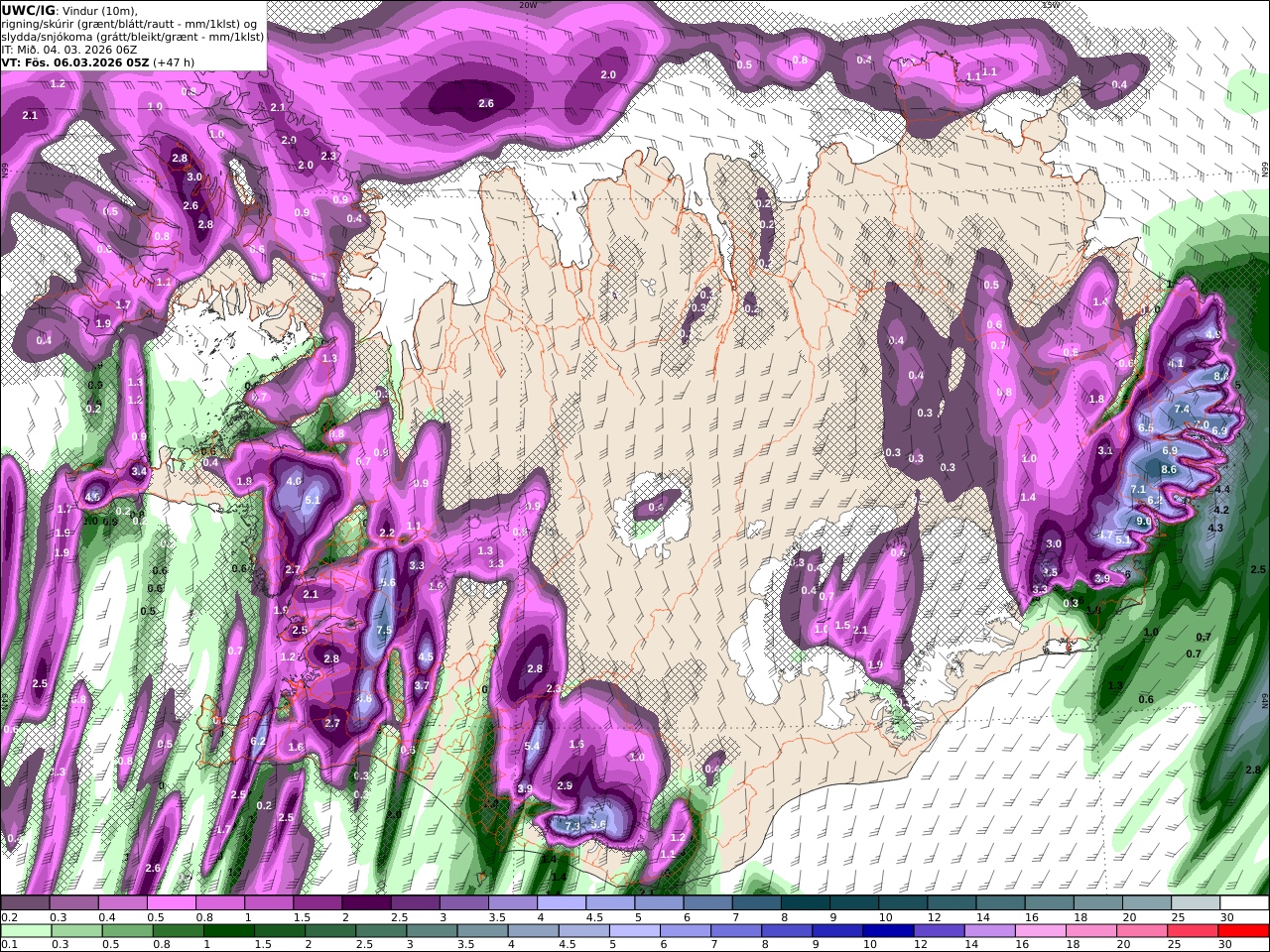Click the 7.5 value in west Iceland
Image resolution: width=1270 pixels, height=952 pixels.
(x=385, y=631)
